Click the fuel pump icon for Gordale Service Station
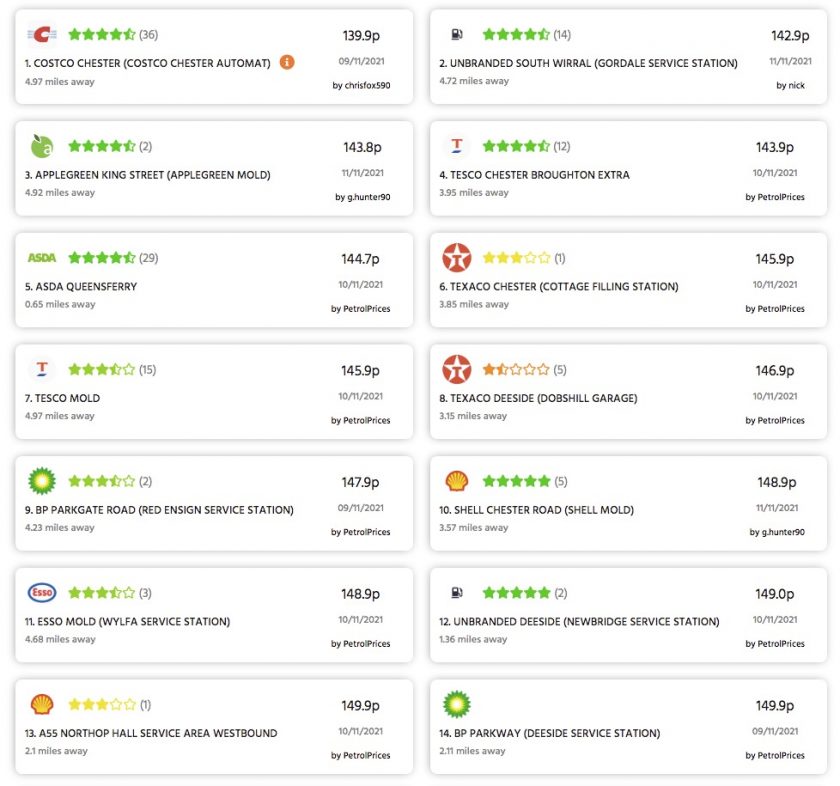Image resolution: width=840 pixels, height=786 pixels. tap(456, 35)
